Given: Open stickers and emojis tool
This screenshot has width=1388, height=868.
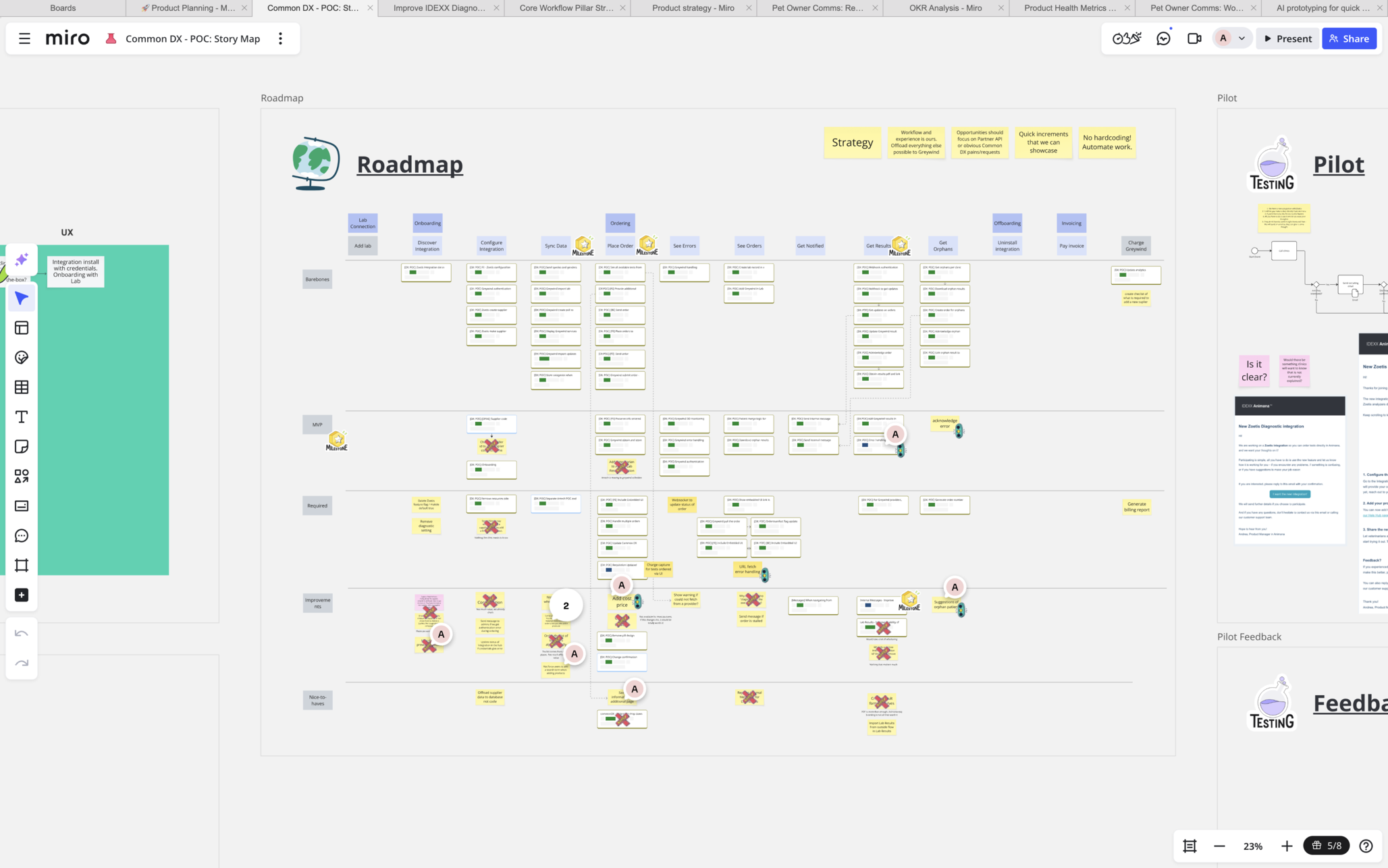Looking at the screenshot, I should pos(22,358).
